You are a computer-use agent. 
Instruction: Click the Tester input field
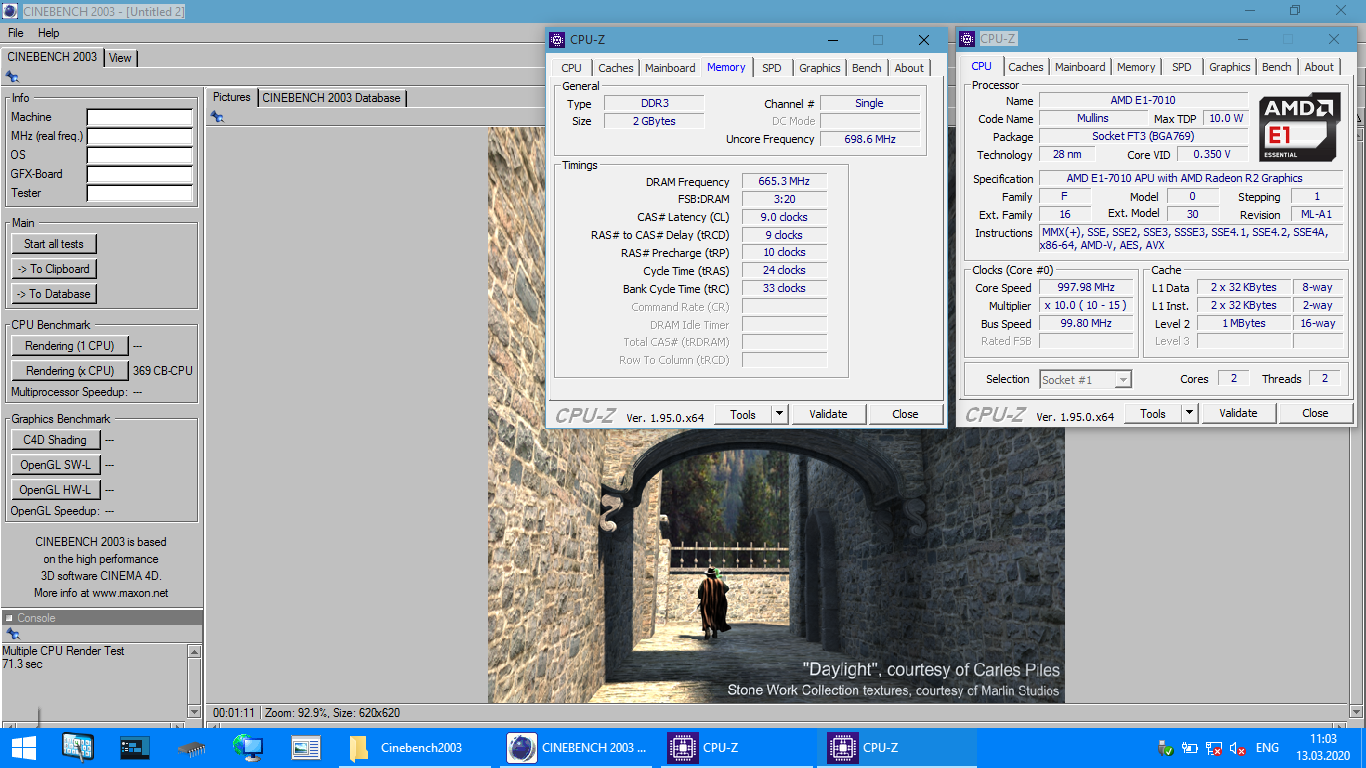click(x=139, y=194)
